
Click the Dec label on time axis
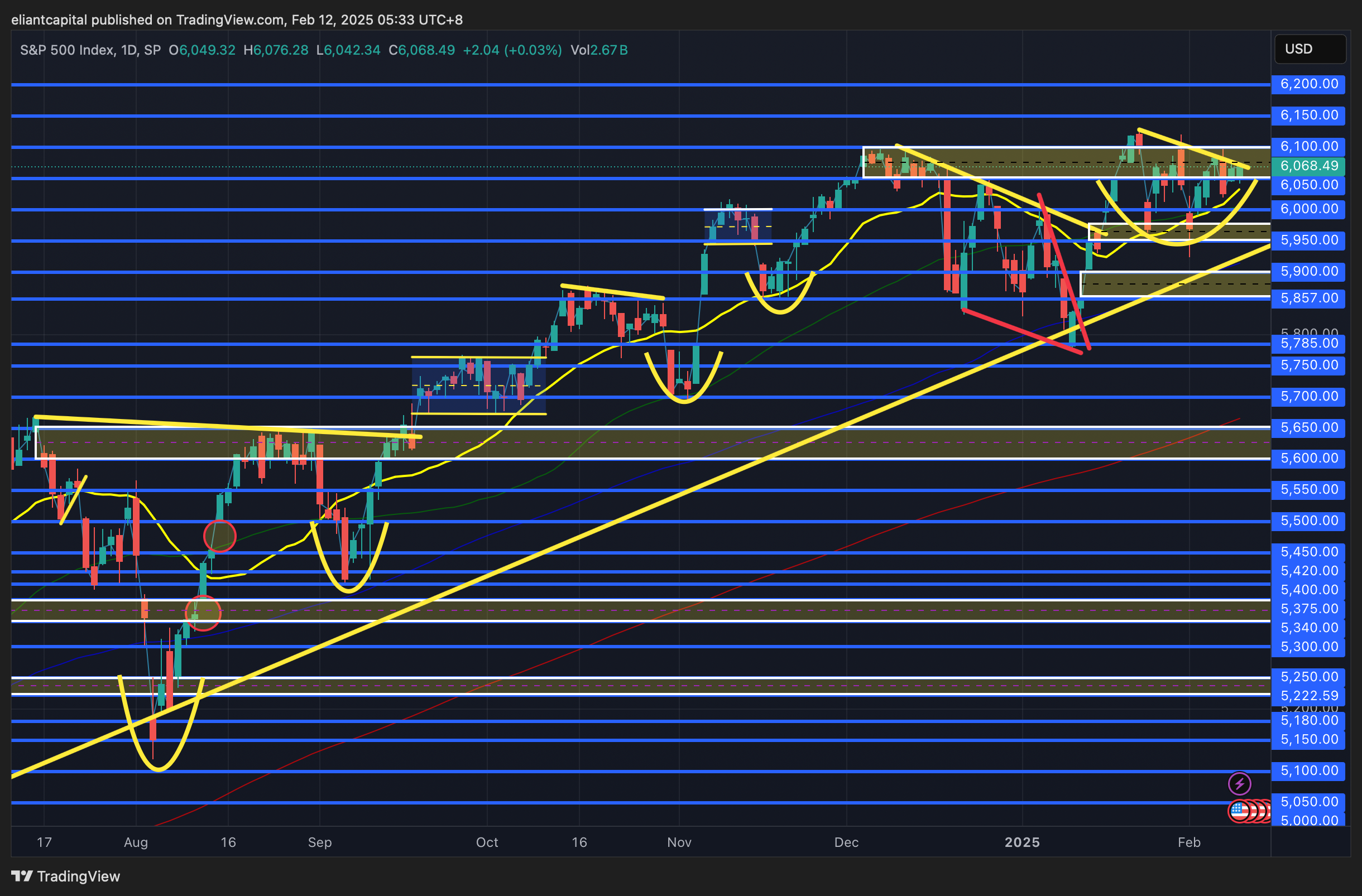[846, 842]
